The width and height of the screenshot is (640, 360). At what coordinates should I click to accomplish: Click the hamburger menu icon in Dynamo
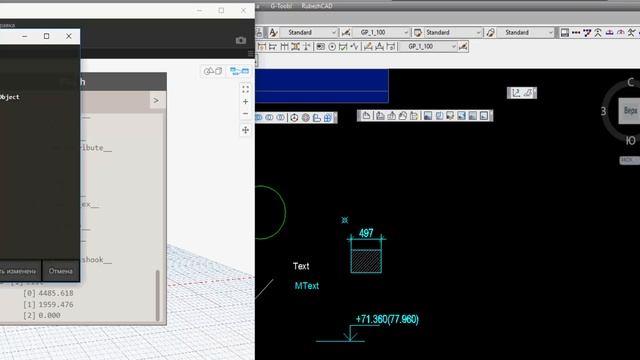(x=251, y=54)
